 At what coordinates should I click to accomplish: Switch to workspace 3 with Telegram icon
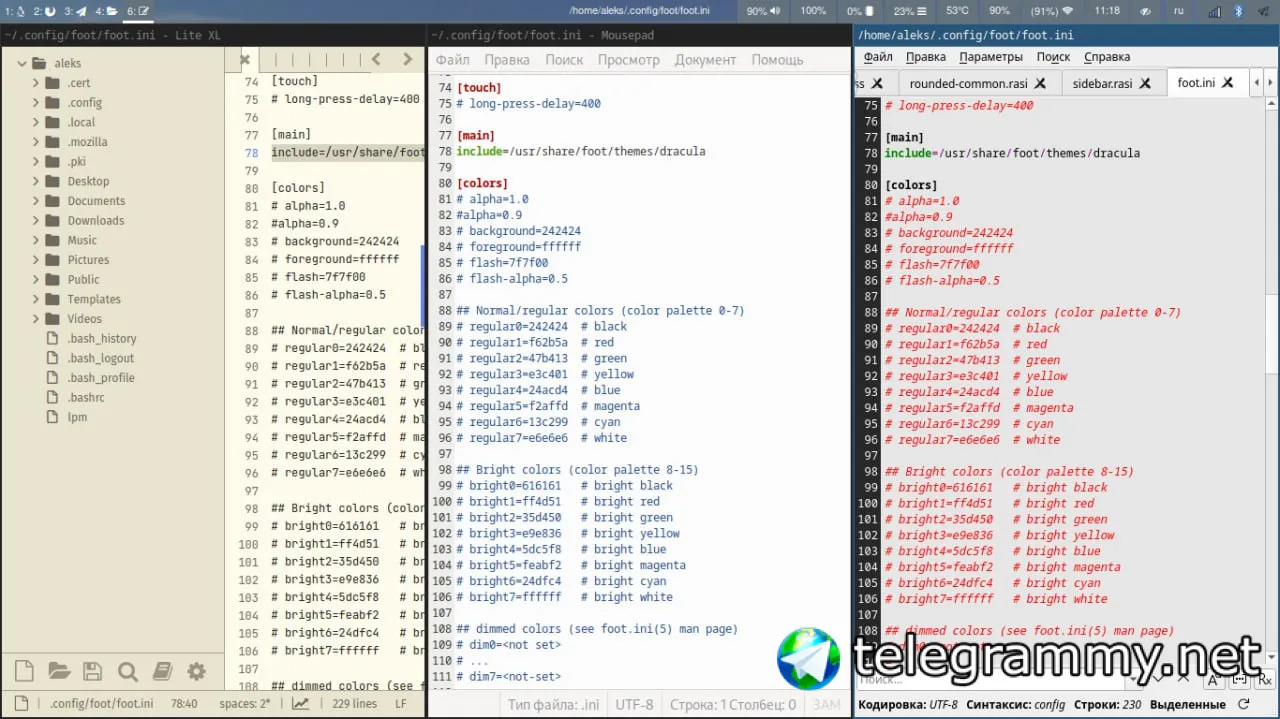[x=75, y=11]
